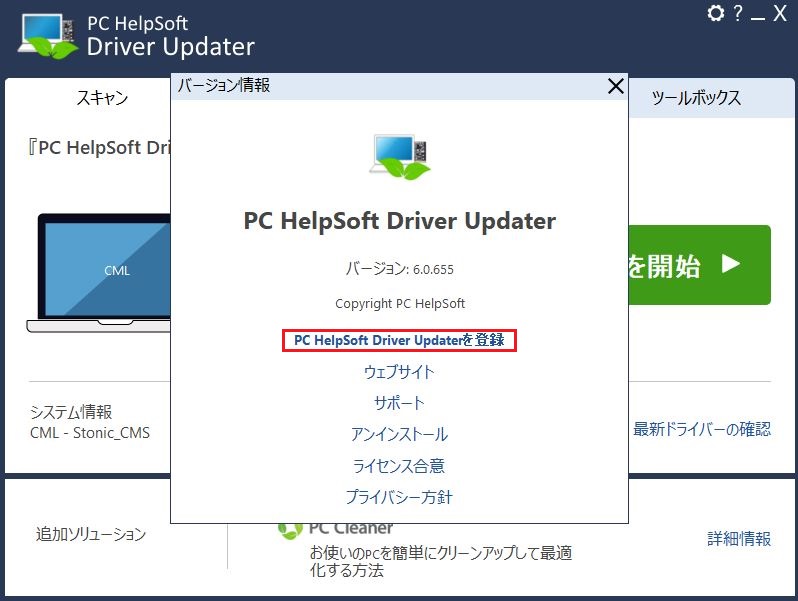This screenshot has width=798, height=601.
Task: Click the バージョン情報 dialog title
Action: coord(224,85)
